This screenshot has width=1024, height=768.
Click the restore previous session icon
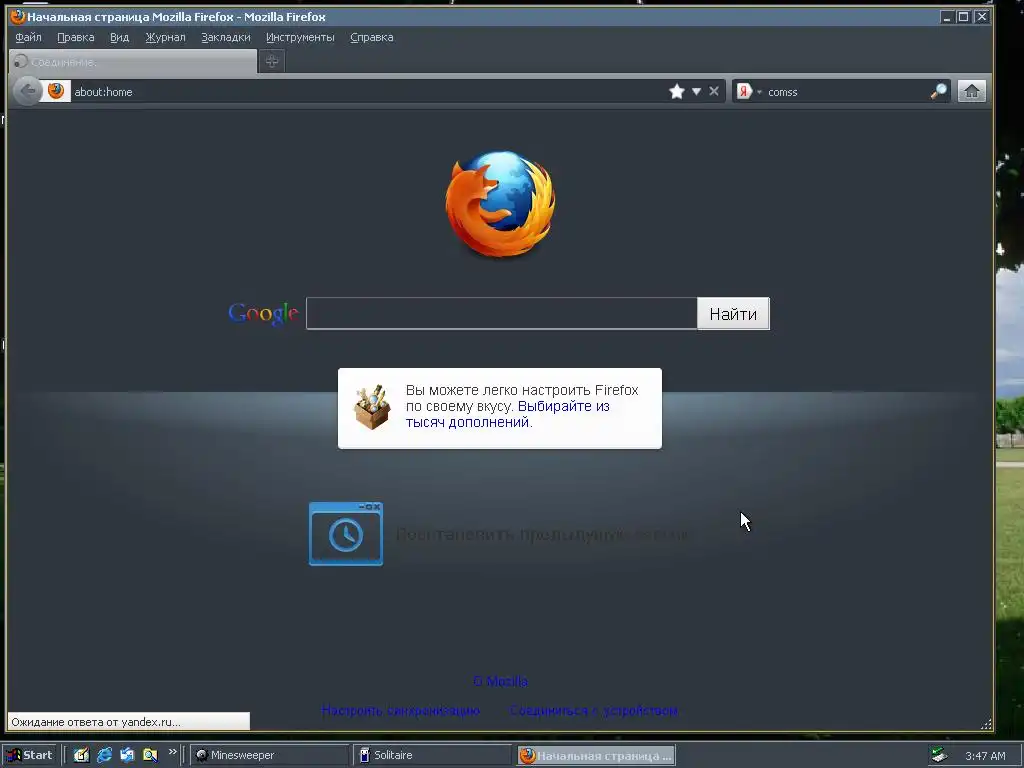[345, 534]
